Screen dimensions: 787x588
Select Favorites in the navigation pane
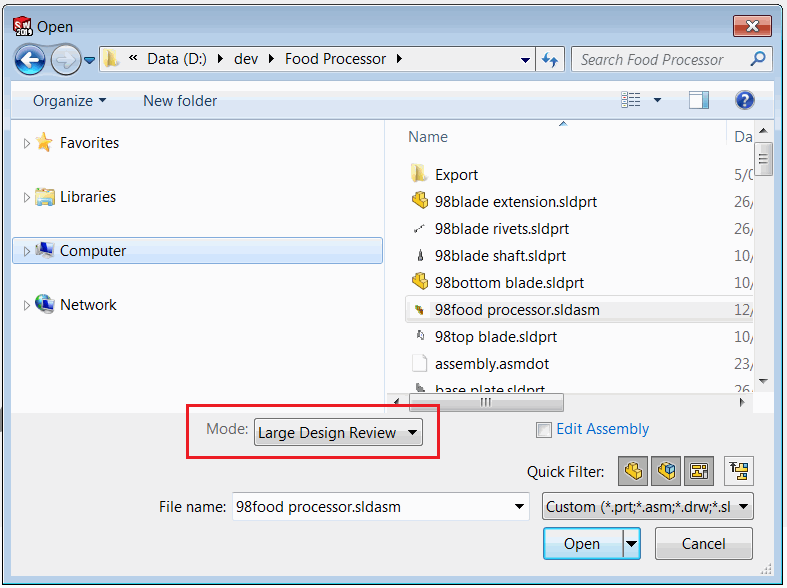click(89, 143)
